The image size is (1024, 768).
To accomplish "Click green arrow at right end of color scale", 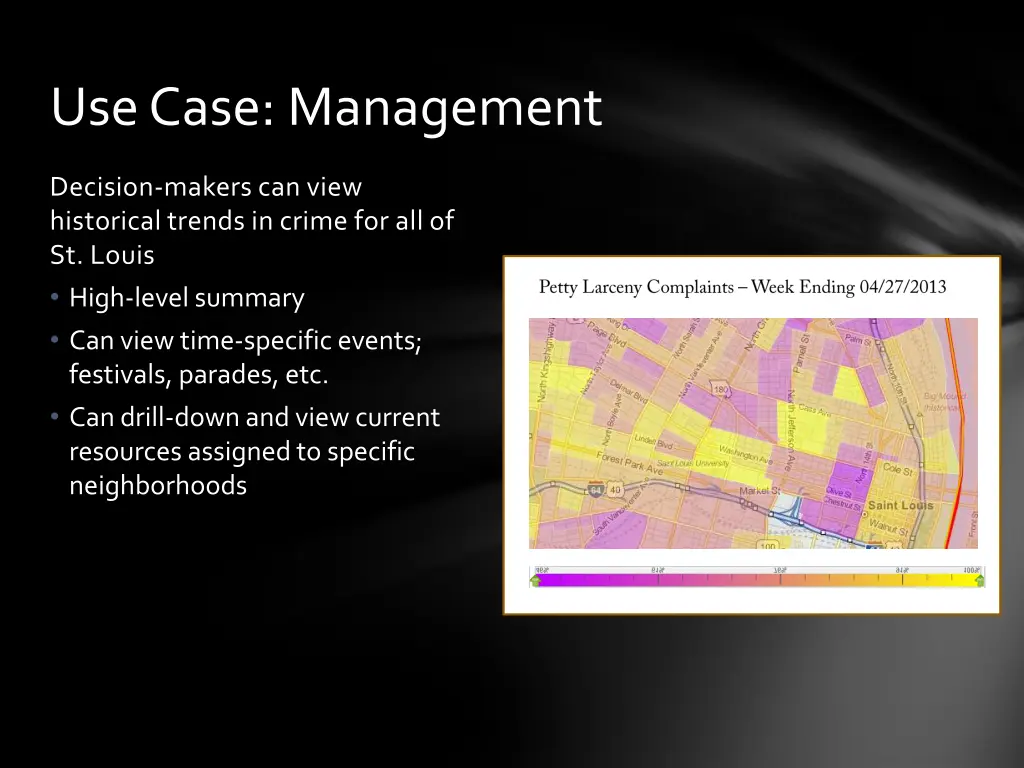I will [979, 579].
